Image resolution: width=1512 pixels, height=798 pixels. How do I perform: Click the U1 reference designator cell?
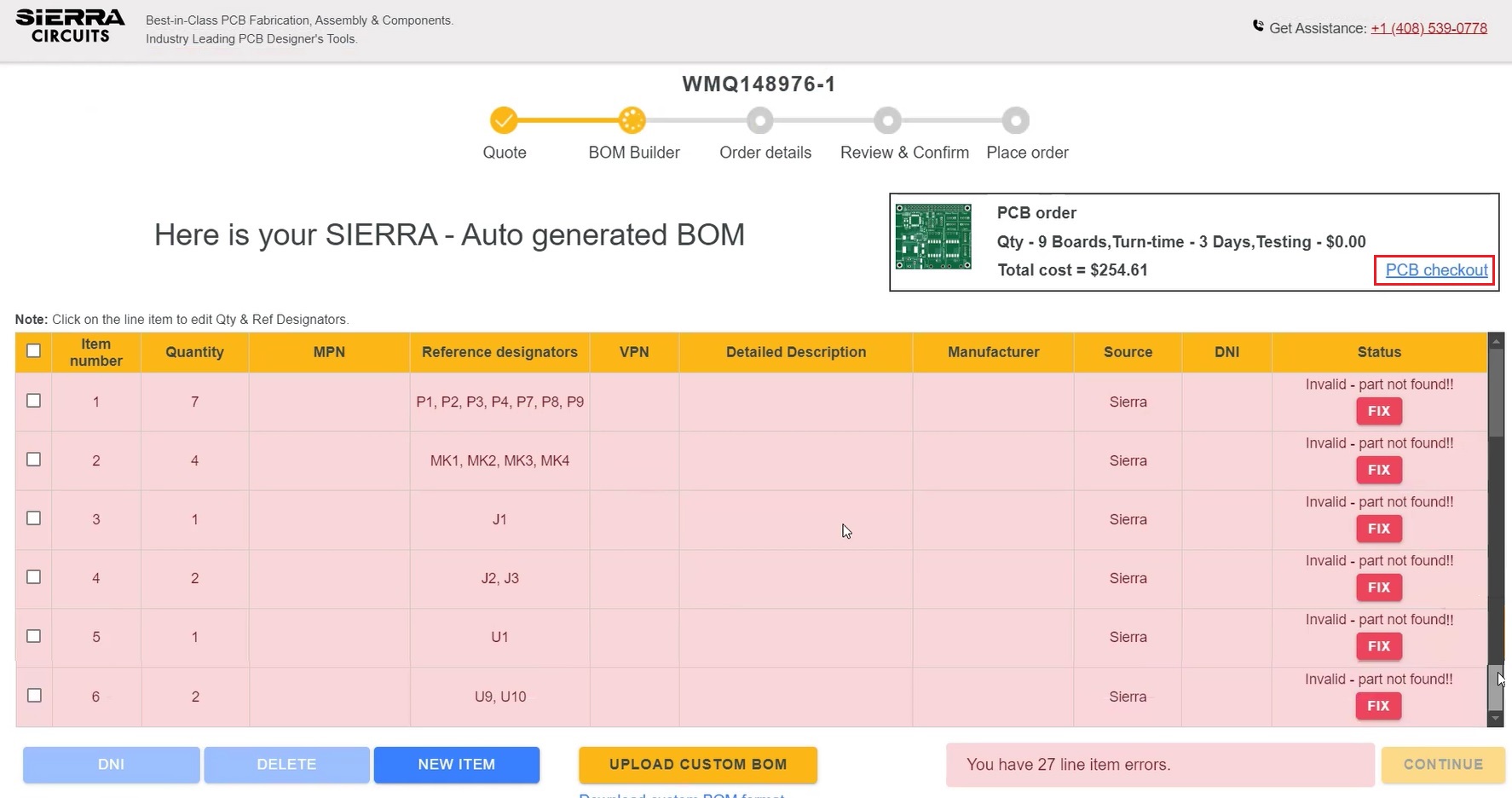click(x=499, y=637)
